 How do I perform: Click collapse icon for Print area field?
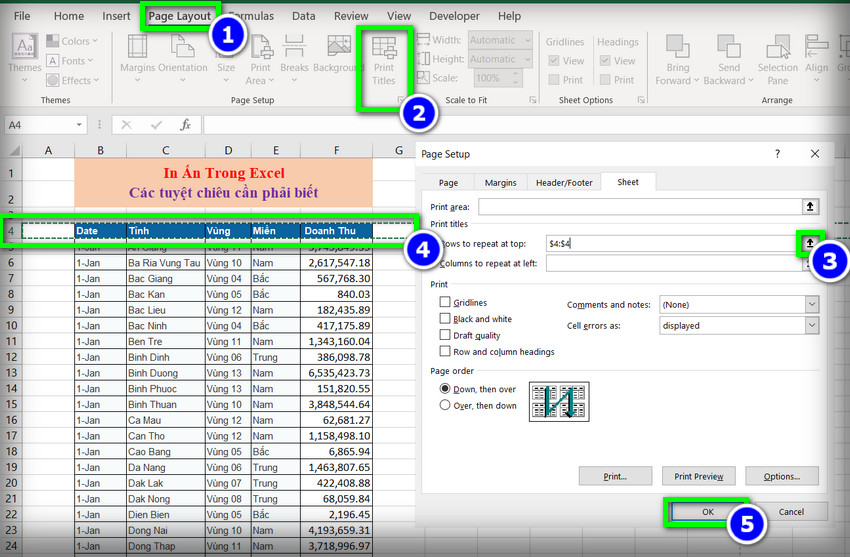(x=810, y=206)
